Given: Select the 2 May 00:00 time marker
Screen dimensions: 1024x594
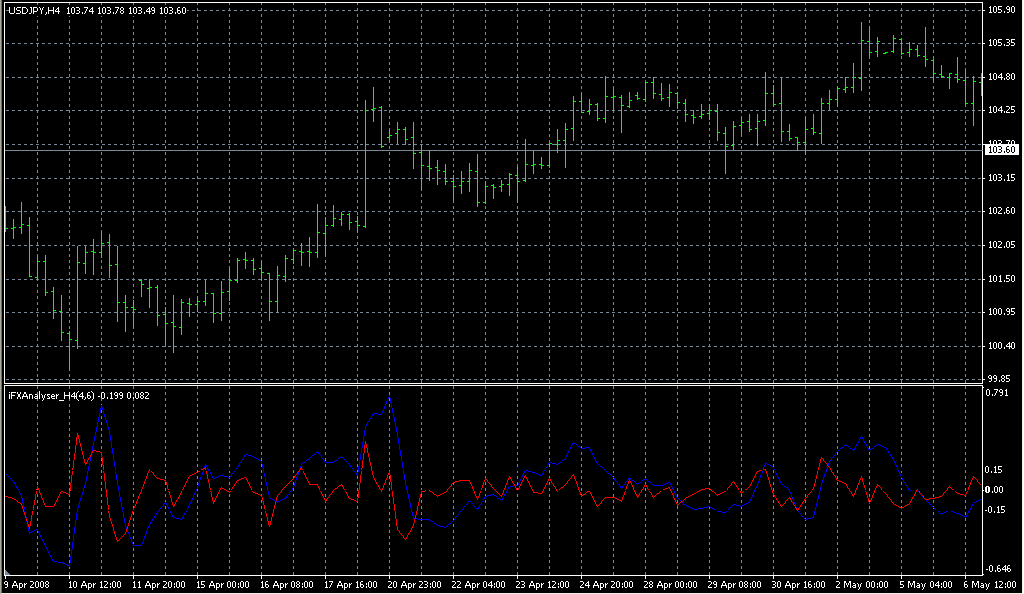Looking at the screenshot, I should [860, 584].
